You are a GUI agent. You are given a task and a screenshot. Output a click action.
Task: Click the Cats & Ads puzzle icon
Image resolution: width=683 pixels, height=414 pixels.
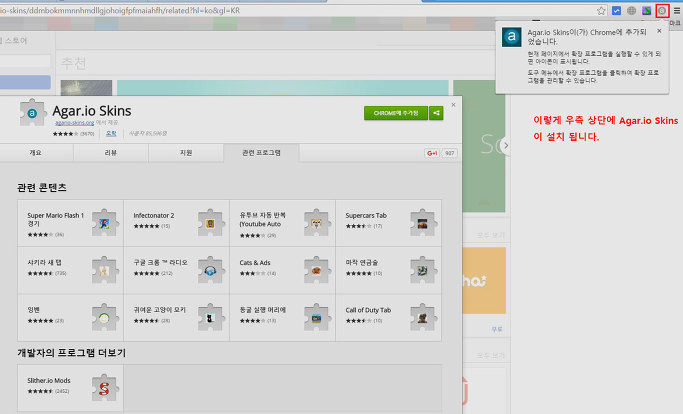(x=317, y=271)
